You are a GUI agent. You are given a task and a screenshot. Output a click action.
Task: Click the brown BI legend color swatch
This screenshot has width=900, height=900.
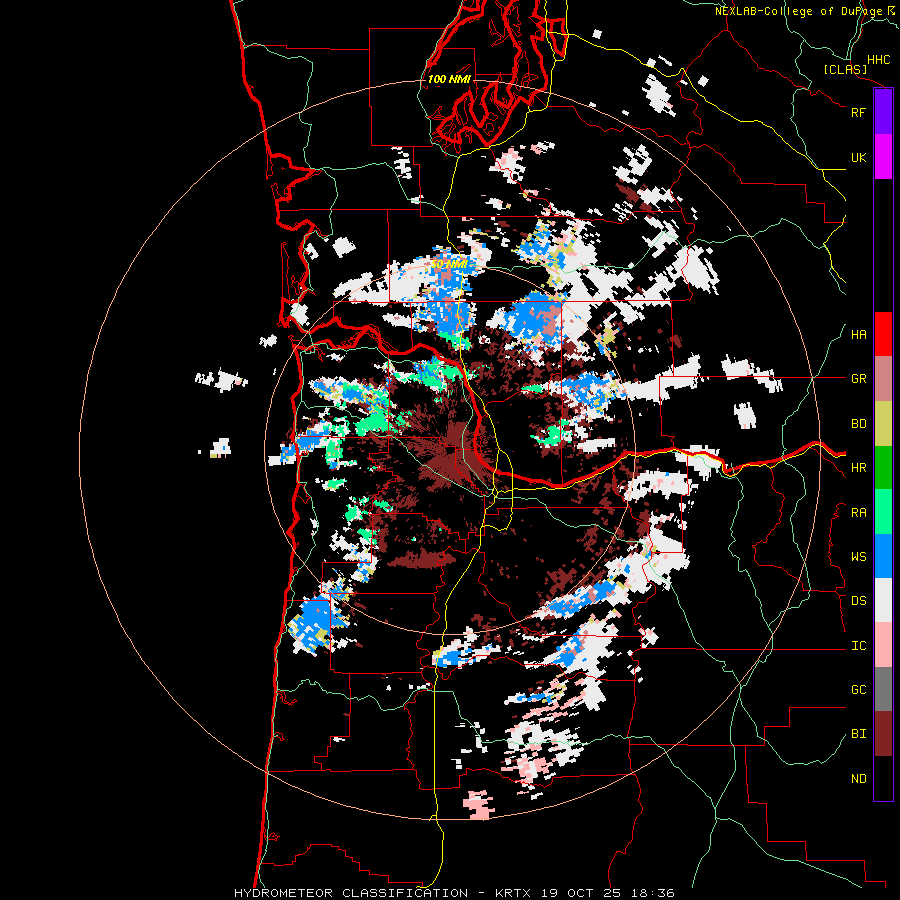tap(883, 734)
